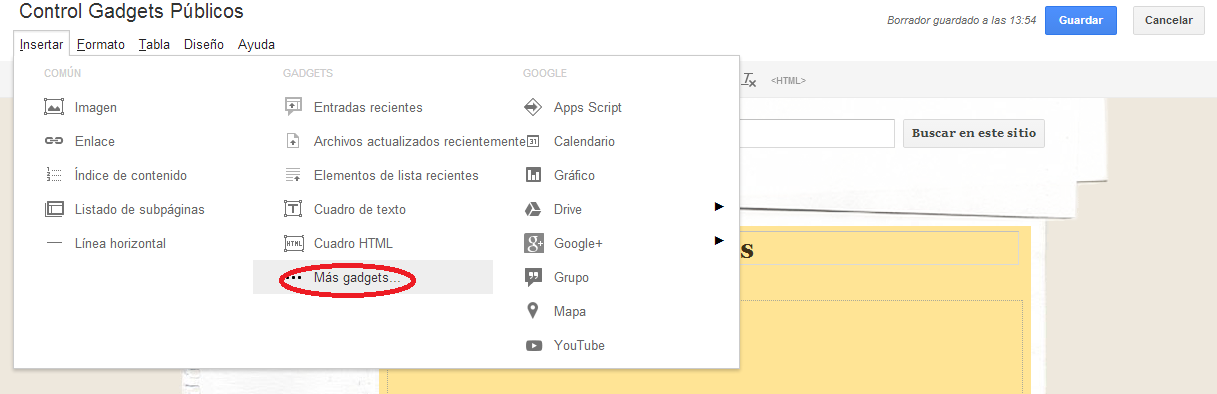Expand the Google+ submenu arrow
The width and height of the screenshot is (1217, 394).
[x=718, y=241]
